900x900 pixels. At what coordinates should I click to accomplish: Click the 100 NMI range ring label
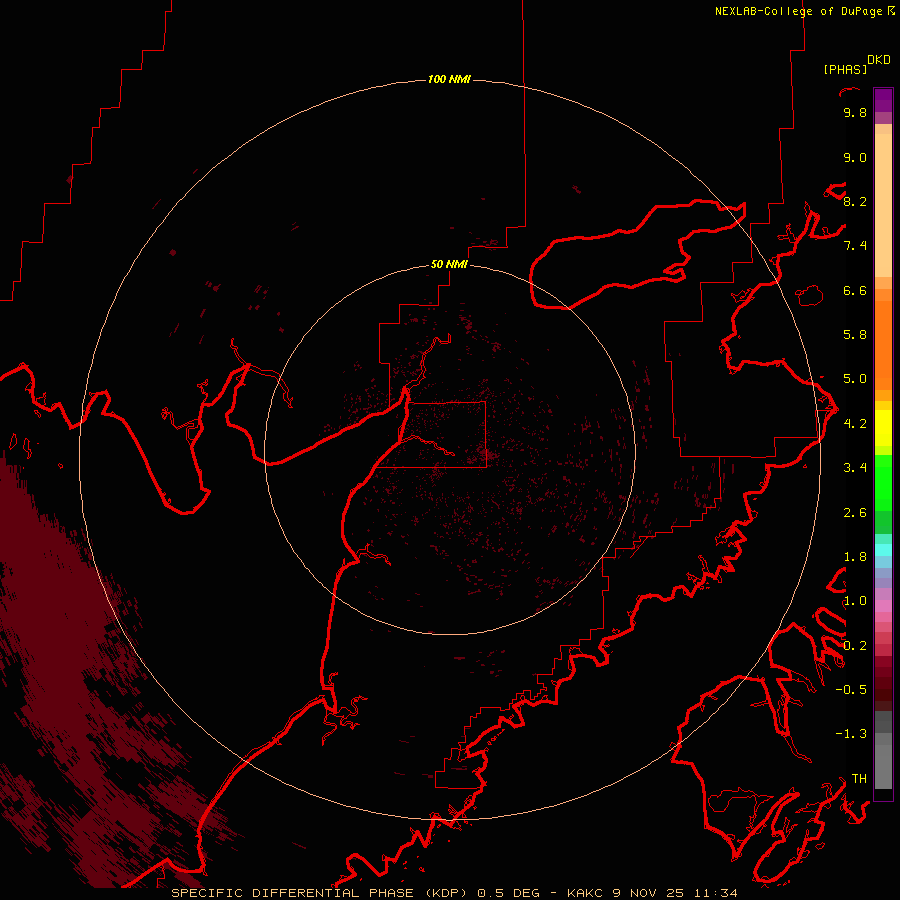tap(449, 79)
